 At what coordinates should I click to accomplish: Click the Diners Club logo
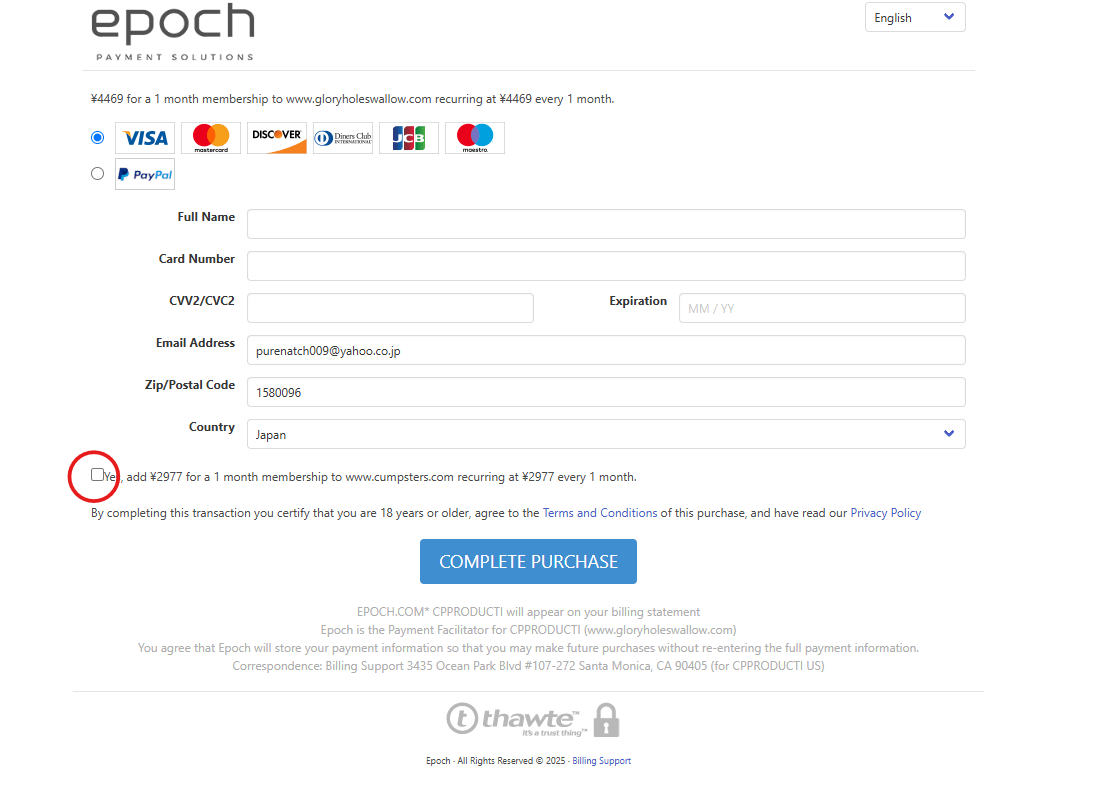coord(343,138)
